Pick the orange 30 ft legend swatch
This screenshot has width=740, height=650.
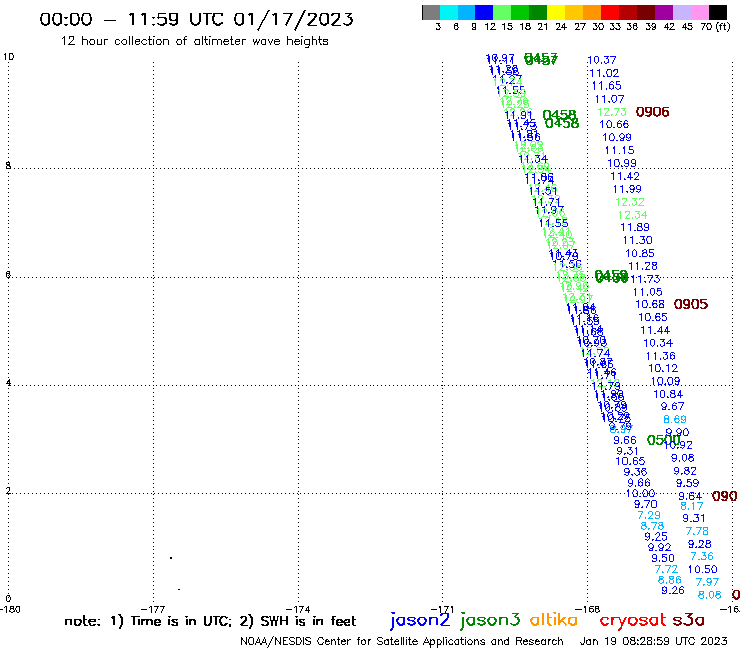tap(592, 12)
